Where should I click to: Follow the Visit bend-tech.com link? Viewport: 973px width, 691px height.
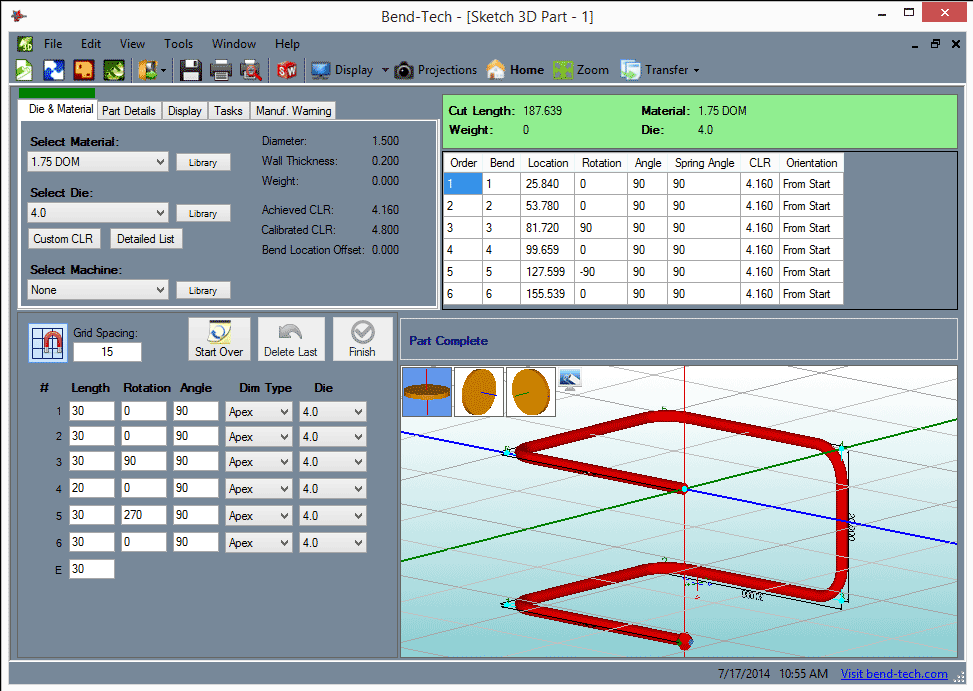point(893,674)
